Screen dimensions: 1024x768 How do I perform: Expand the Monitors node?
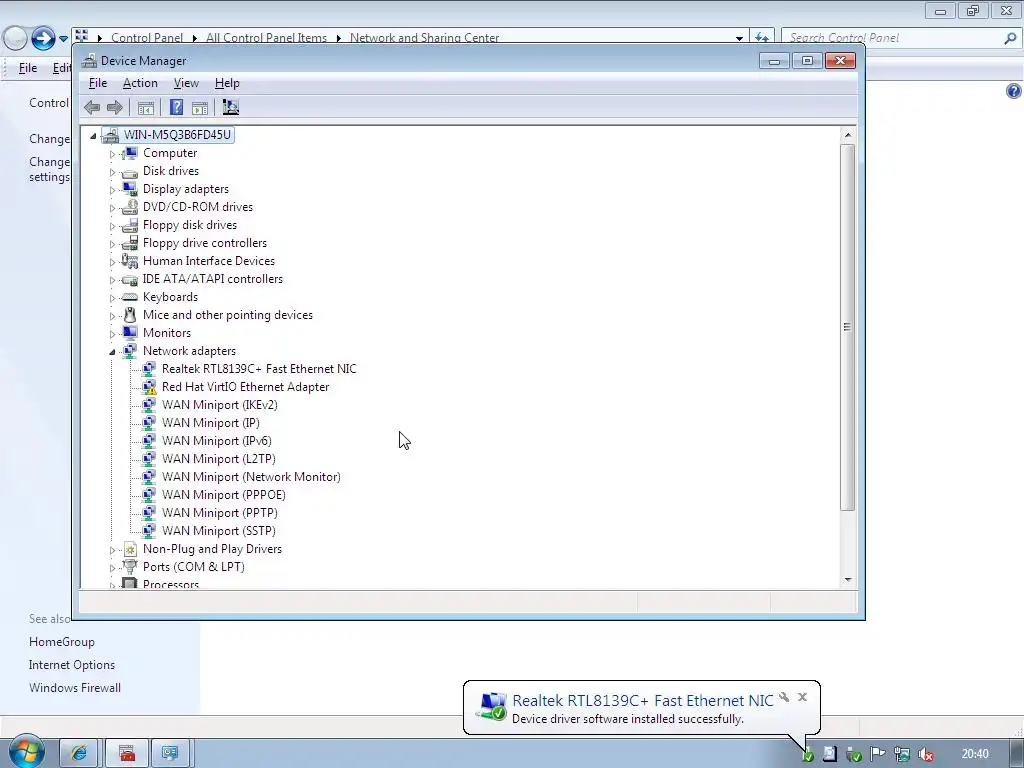[112, 334]
